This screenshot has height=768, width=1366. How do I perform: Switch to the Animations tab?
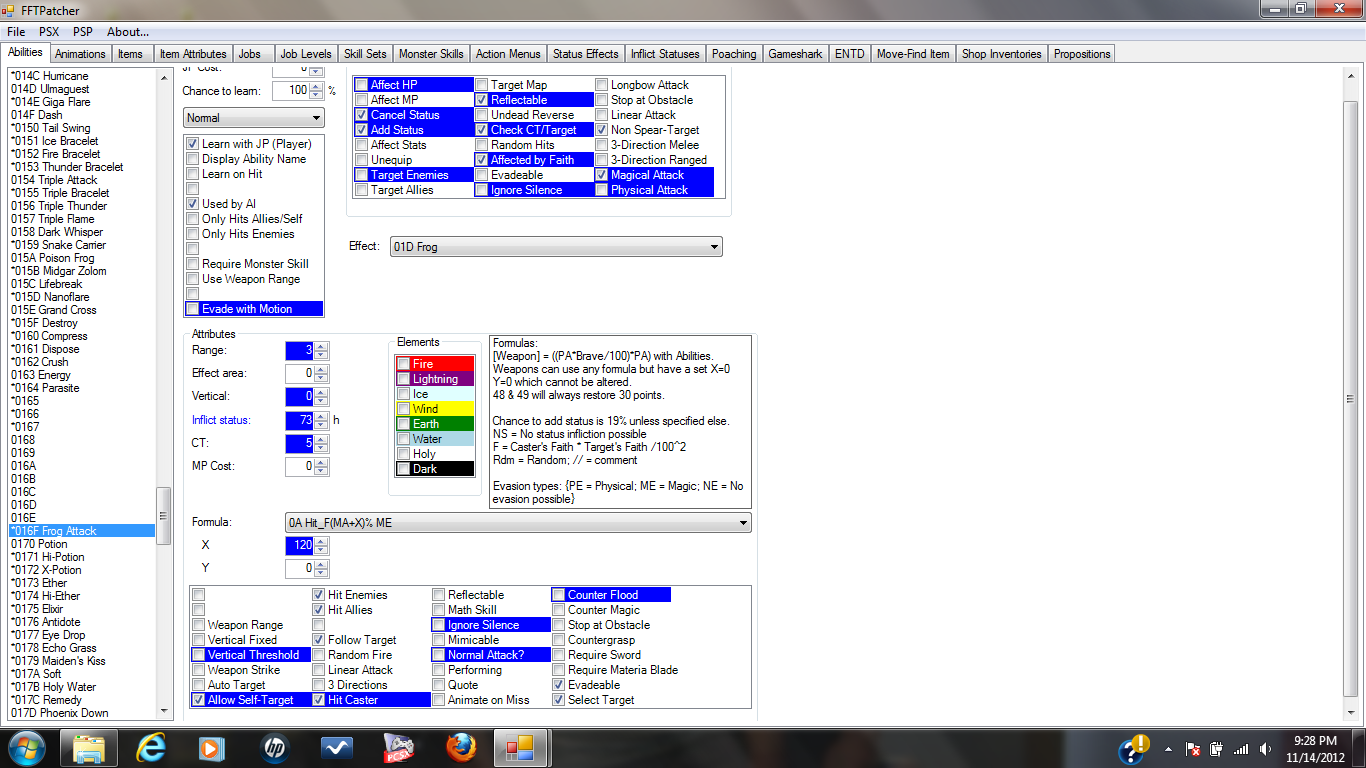[80, 54]
